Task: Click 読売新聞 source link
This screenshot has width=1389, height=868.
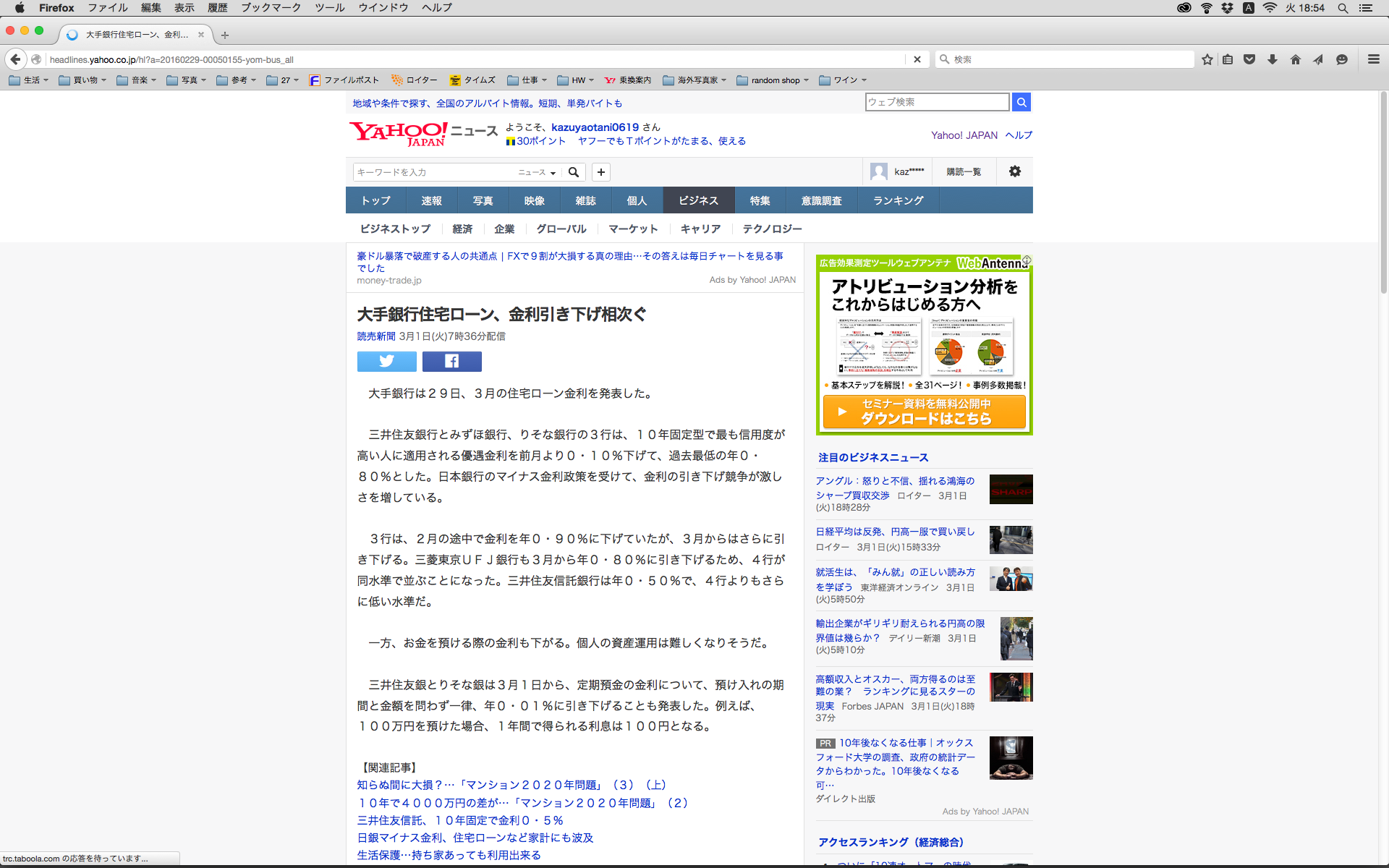Action: point(376,336)
